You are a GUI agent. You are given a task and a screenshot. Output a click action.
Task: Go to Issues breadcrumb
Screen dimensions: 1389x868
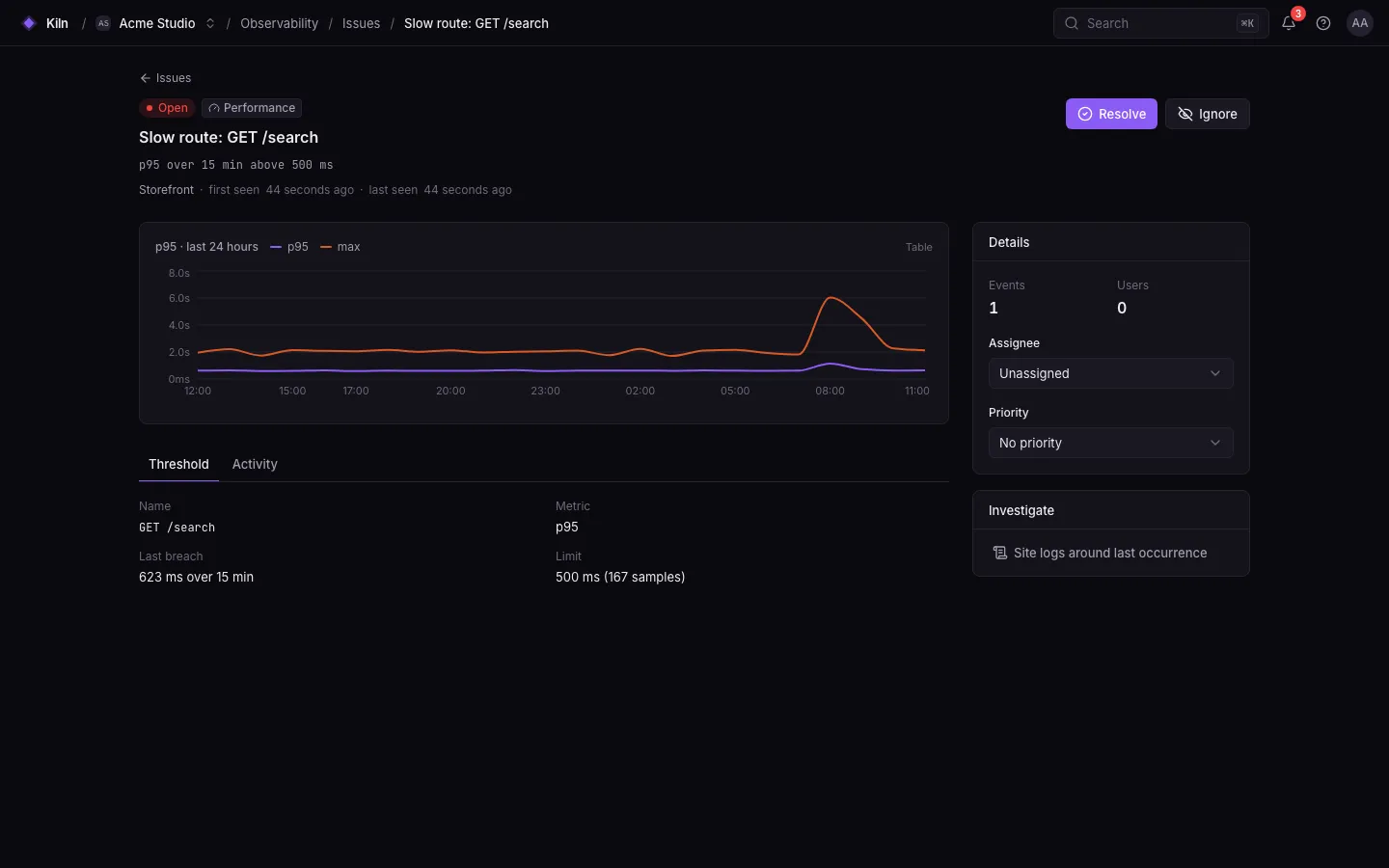361,23
